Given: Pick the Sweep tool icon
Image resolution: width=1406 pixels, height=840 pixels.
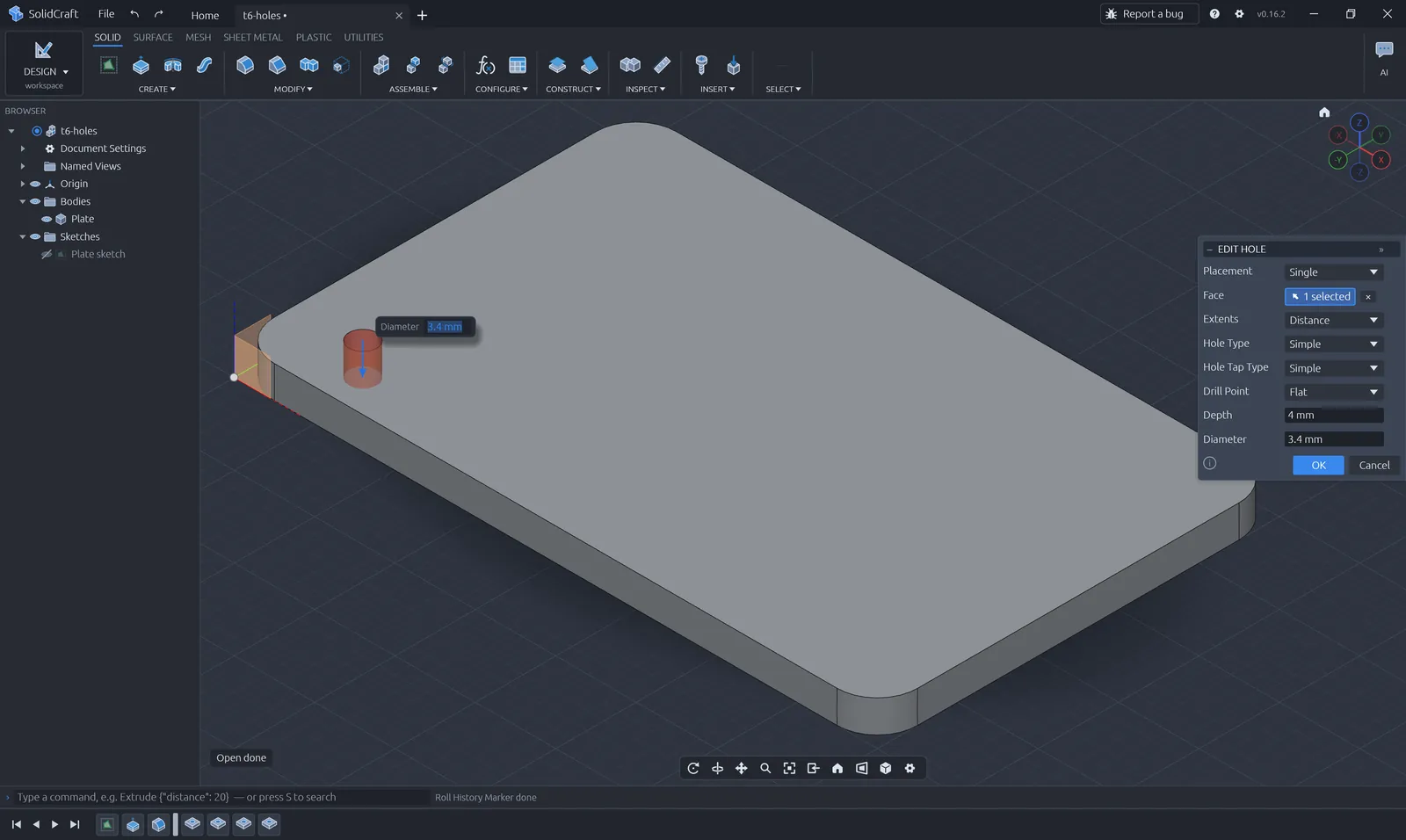Looking at the screenshot, I should 204,65.
